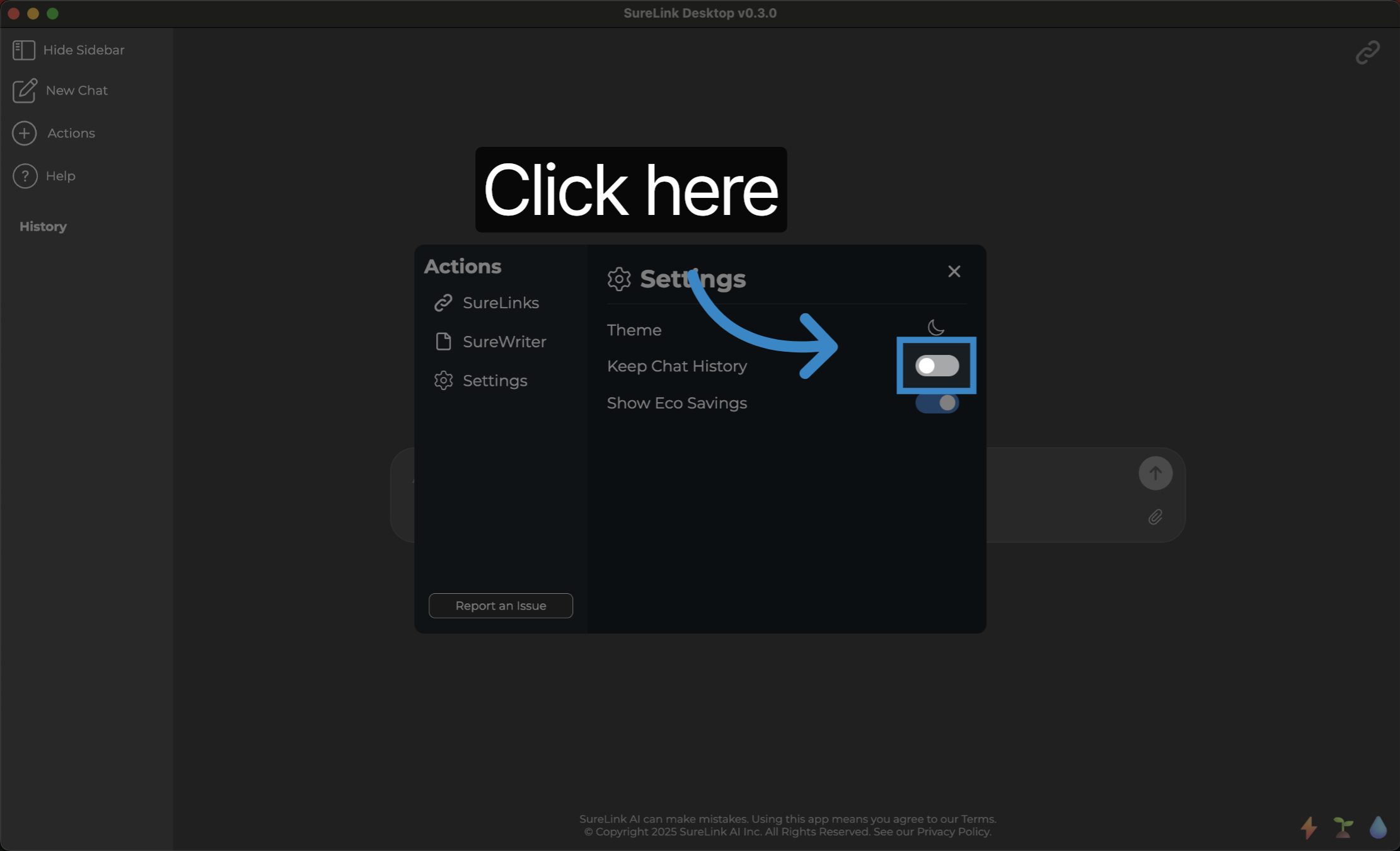
Task: Click the seedling eco icon
Action: tap(1343, 828)
